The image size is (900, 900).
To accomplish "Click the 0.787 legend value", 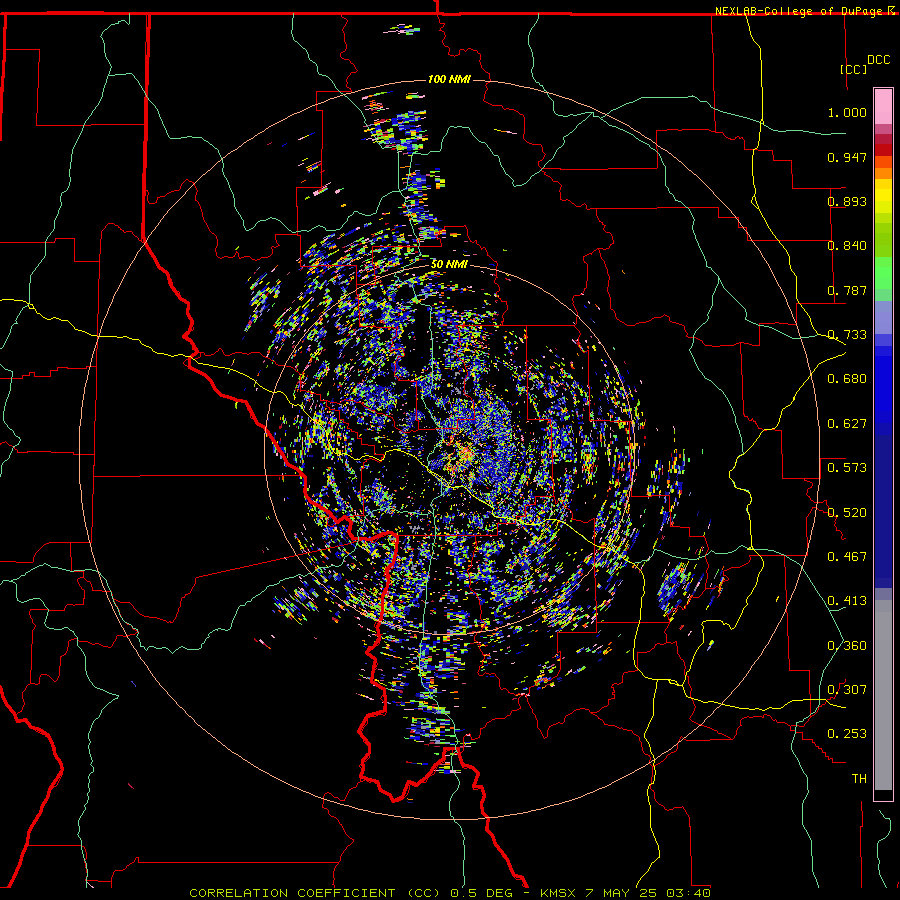I will tap(847, 290).
